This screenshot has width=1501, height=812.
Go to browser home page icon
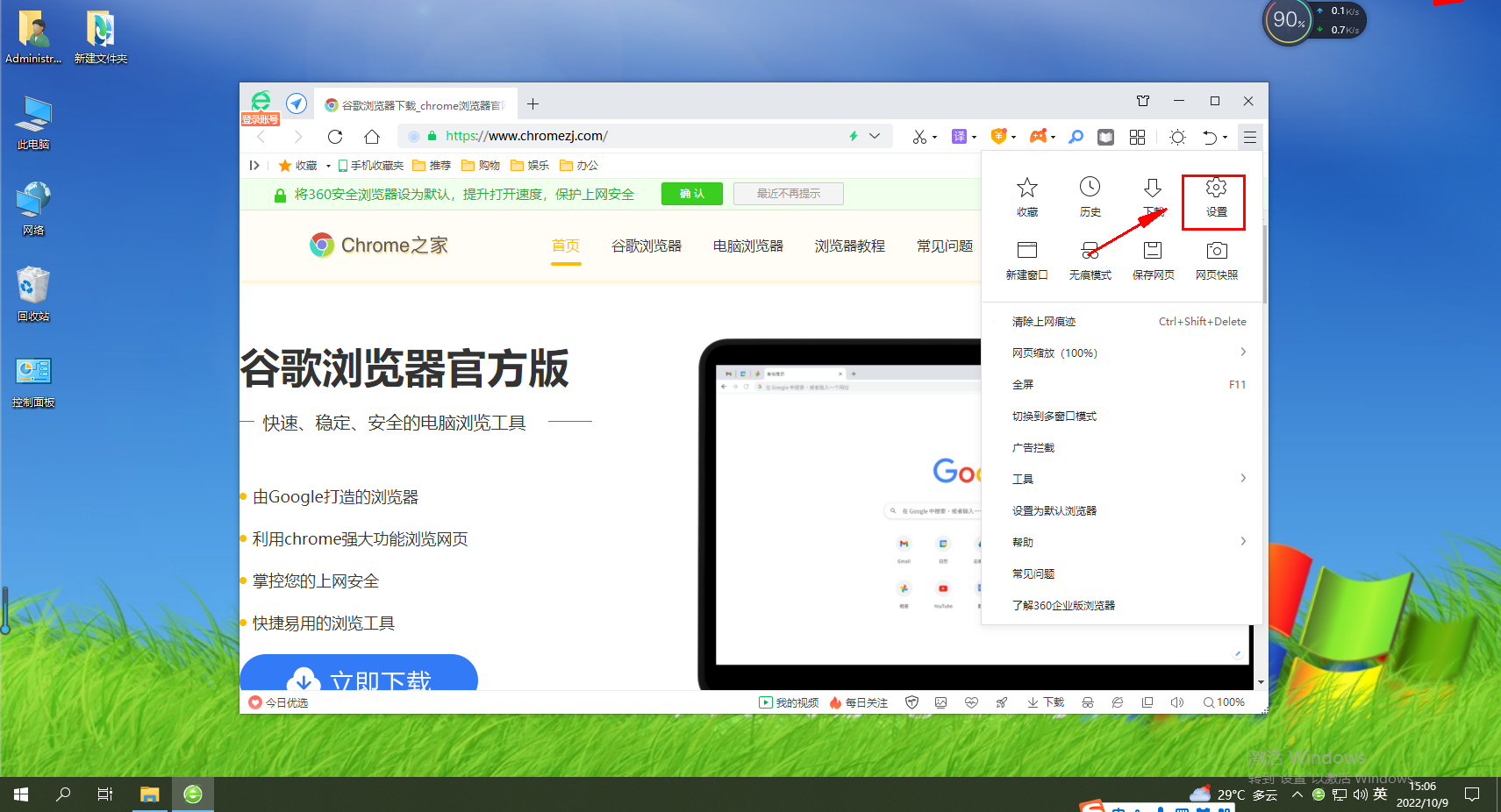tap(372, 137)
